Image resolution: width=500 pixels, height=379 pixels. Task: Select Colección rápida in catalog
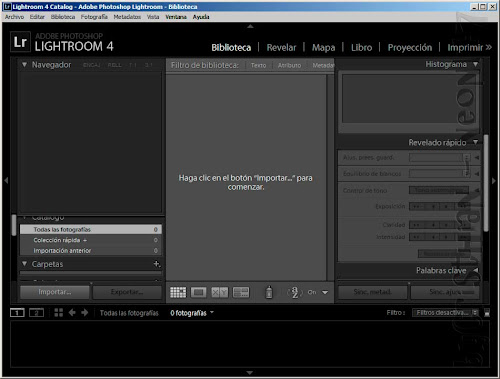[91, 240]
